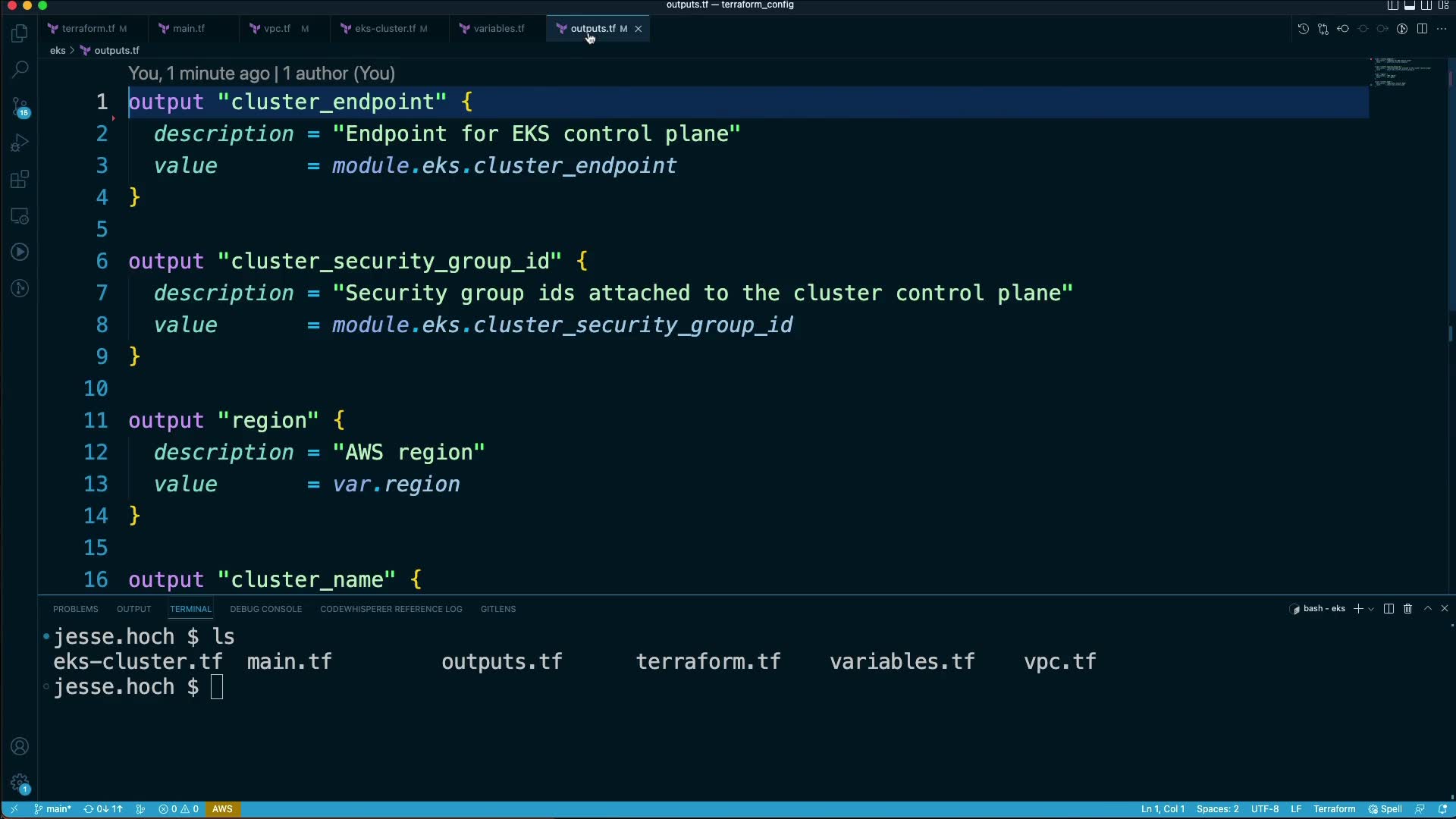This screenshot has width=1456, height=819.
Task: Click the Terraform language mode in the status bar
Action: coord(1334,809)
